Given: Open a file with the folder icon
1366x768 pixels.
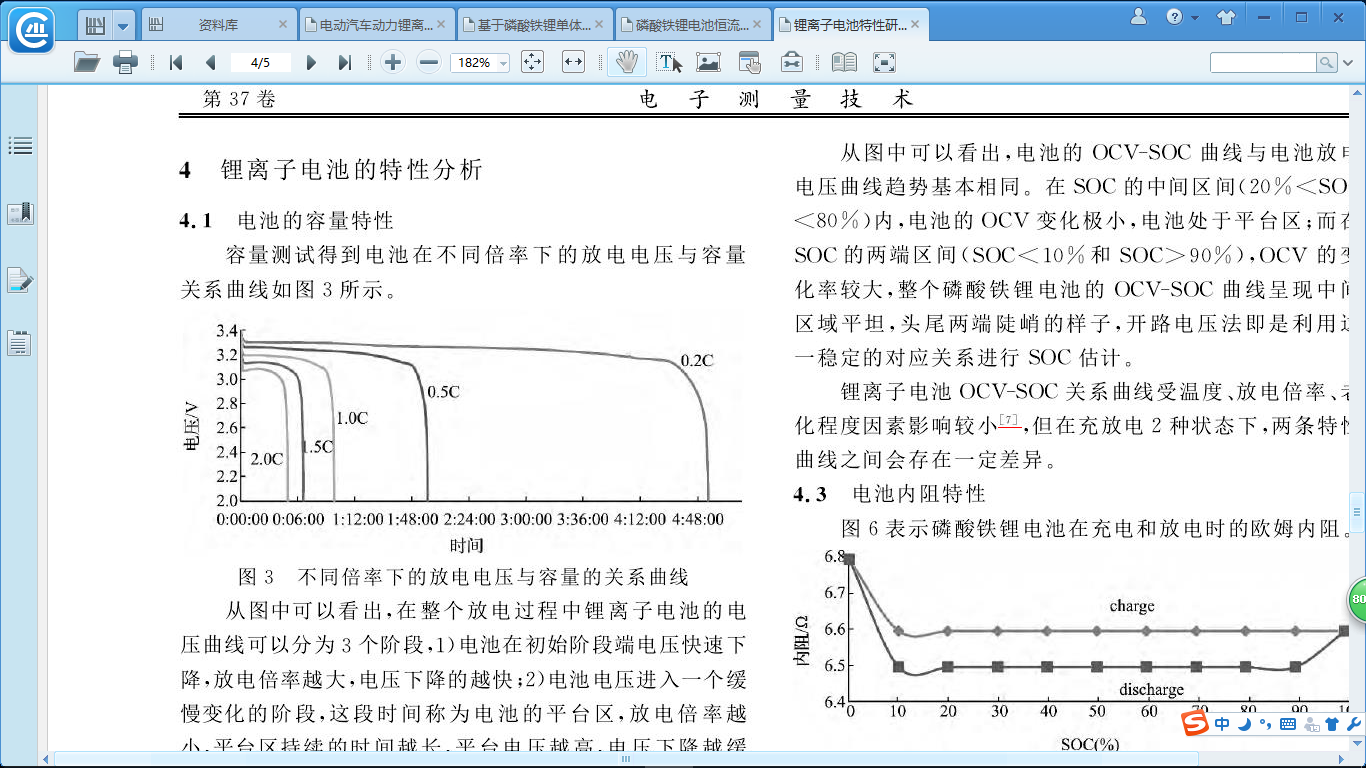Looking at the screenshot, I should 87,62.
